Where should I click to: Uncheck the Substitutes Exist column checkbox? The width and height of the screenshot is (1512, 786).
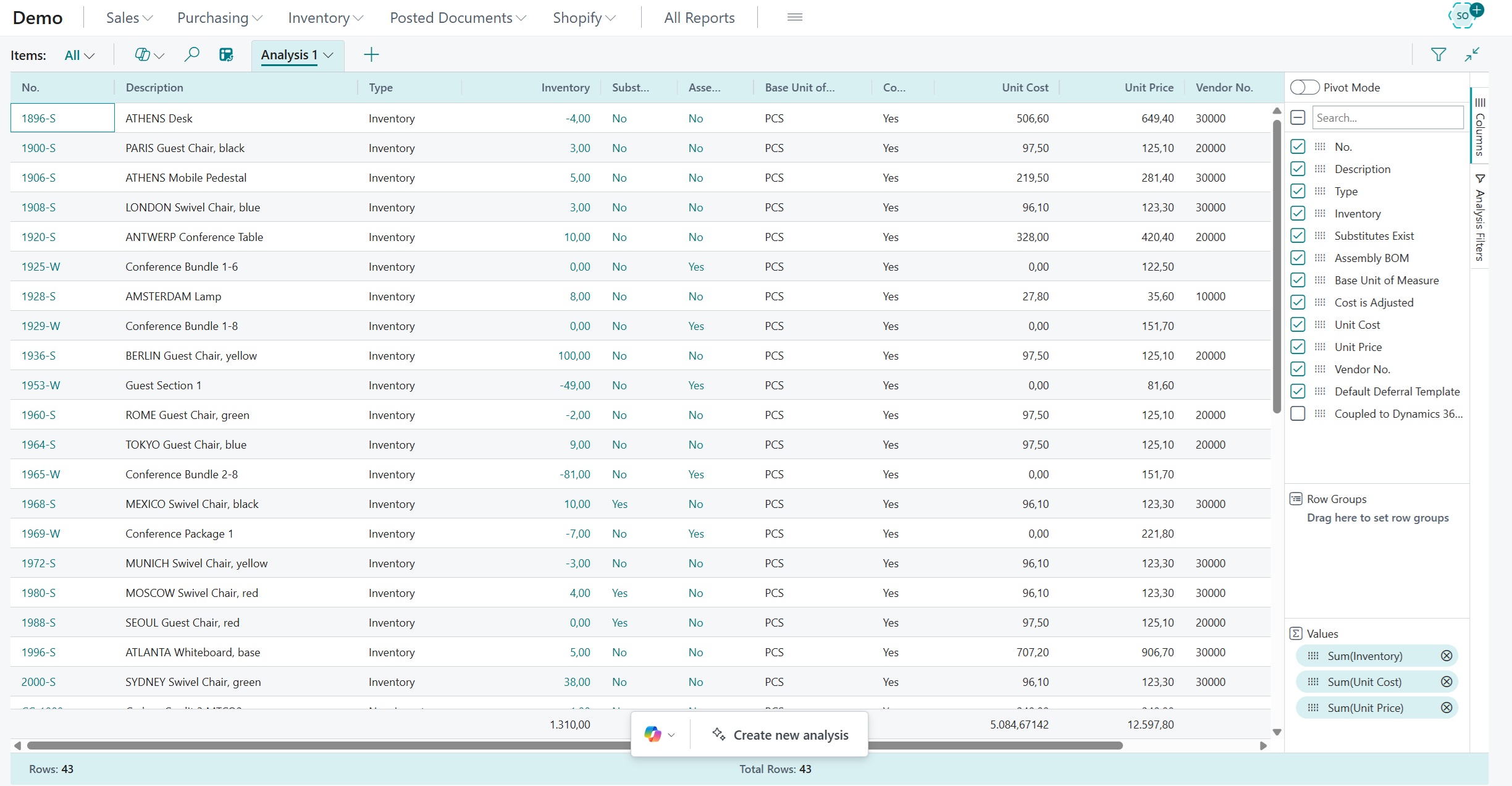click(x=1298, y=235)
